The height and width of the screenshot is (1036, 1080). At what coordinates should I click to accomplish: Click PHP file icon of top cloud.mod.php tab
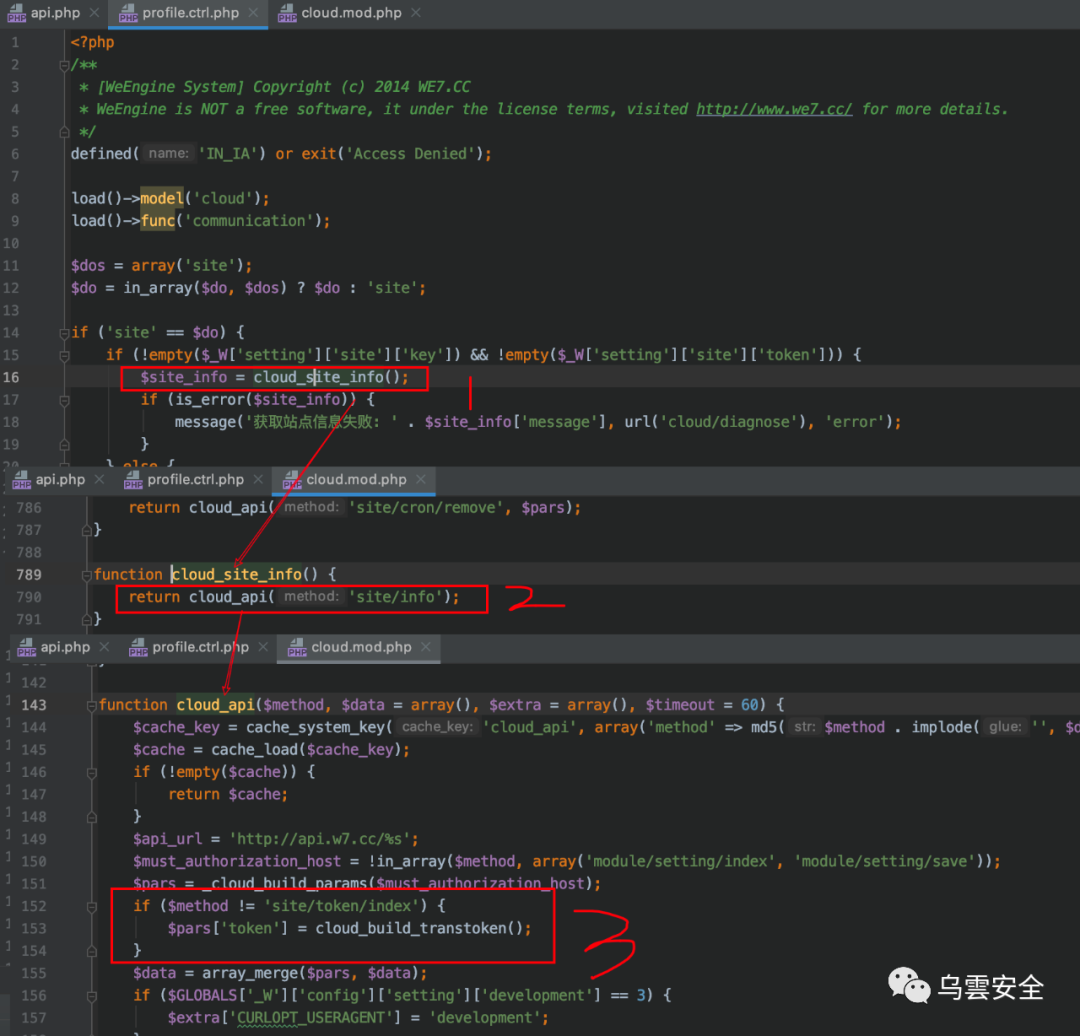(x=287, y=14)
